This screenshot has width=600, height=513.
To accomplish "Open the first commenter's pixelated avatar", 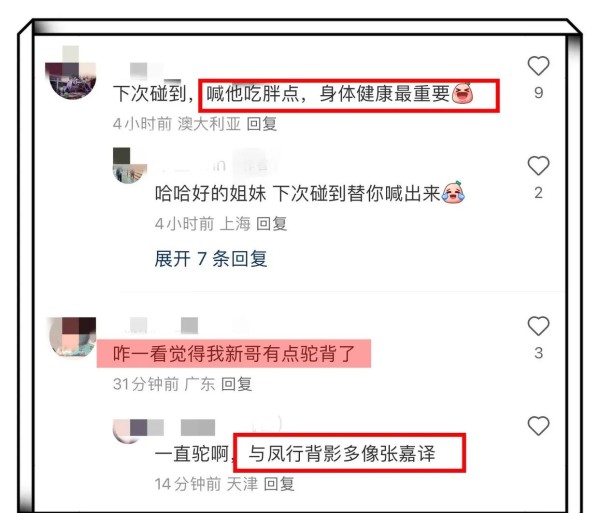I will [x=70, y=73].
